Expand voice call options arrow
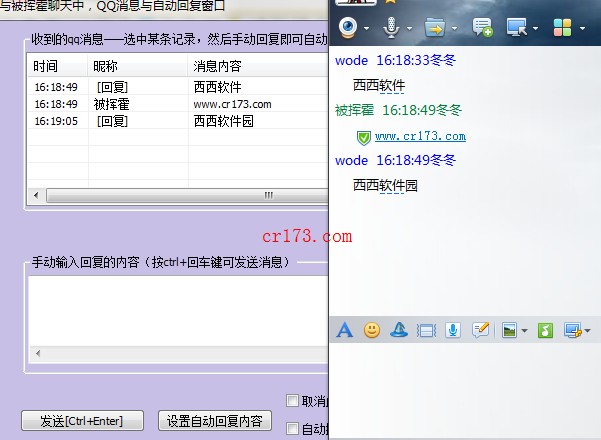Viewport: 601px width, 440px height. tap(409, 28)
